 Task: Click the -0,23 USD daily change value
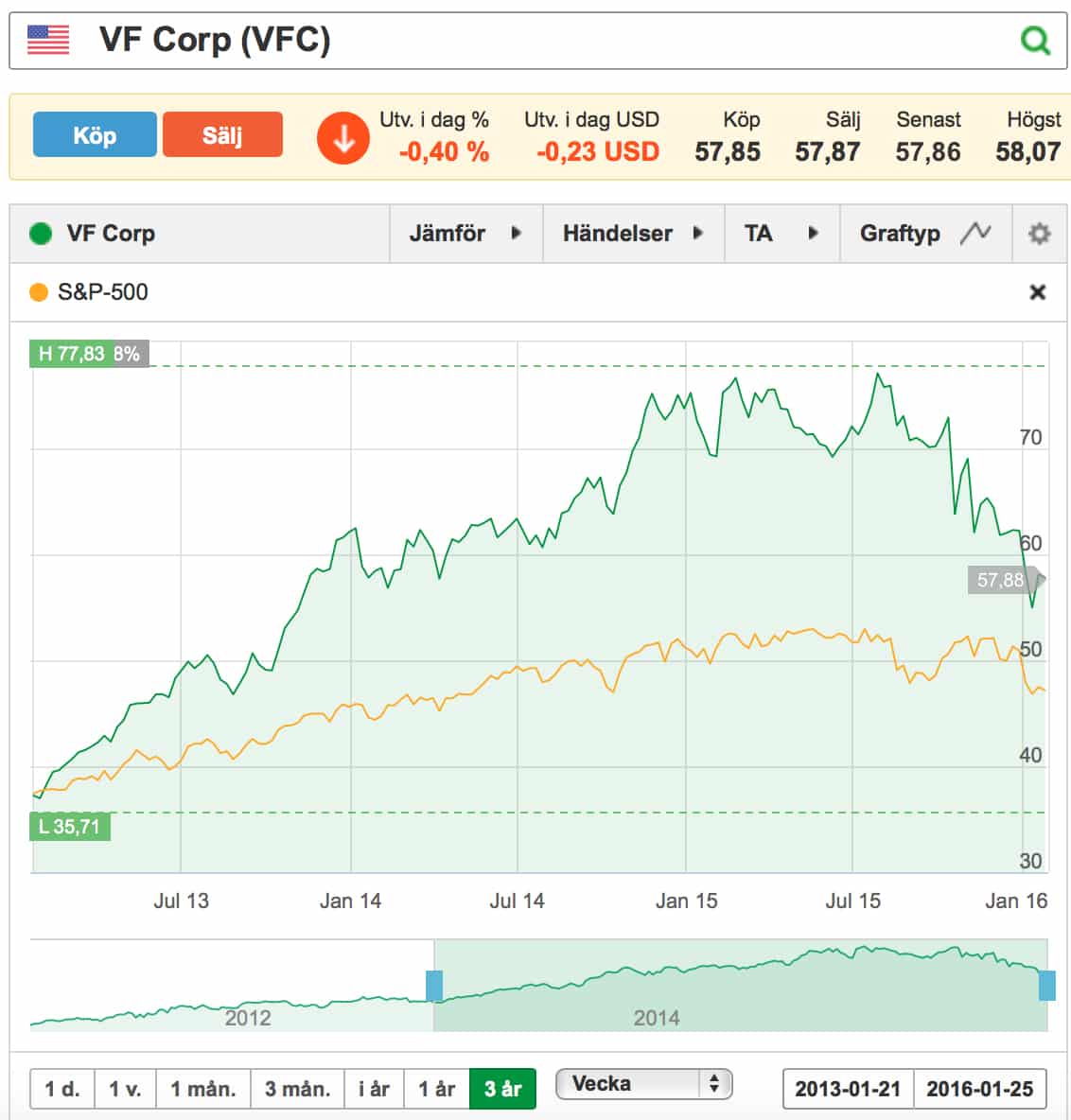597,152
